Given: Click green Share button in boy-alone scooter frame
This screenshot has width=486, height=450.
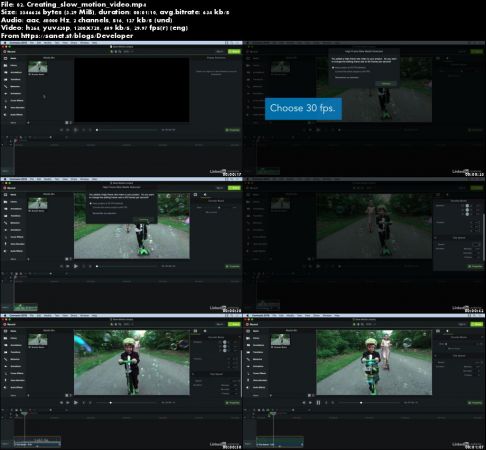Looking at the screenshot, I should [x=234, y=324].
